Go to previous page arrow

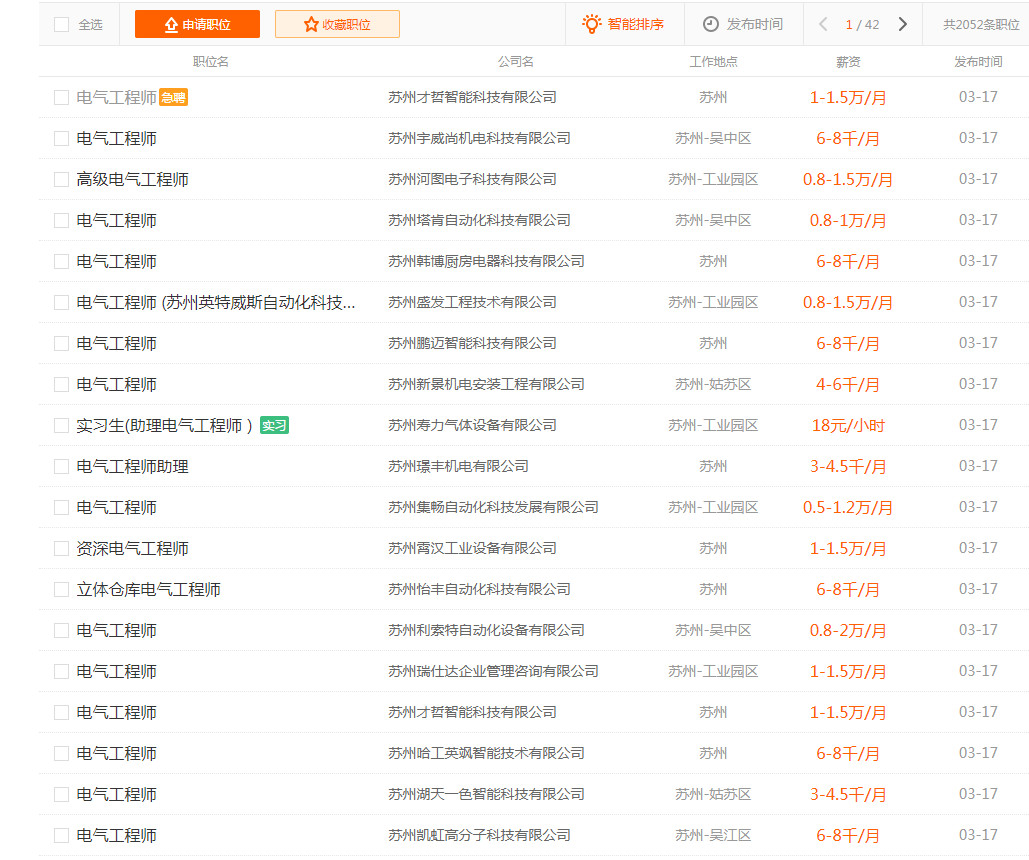(823, 24)
